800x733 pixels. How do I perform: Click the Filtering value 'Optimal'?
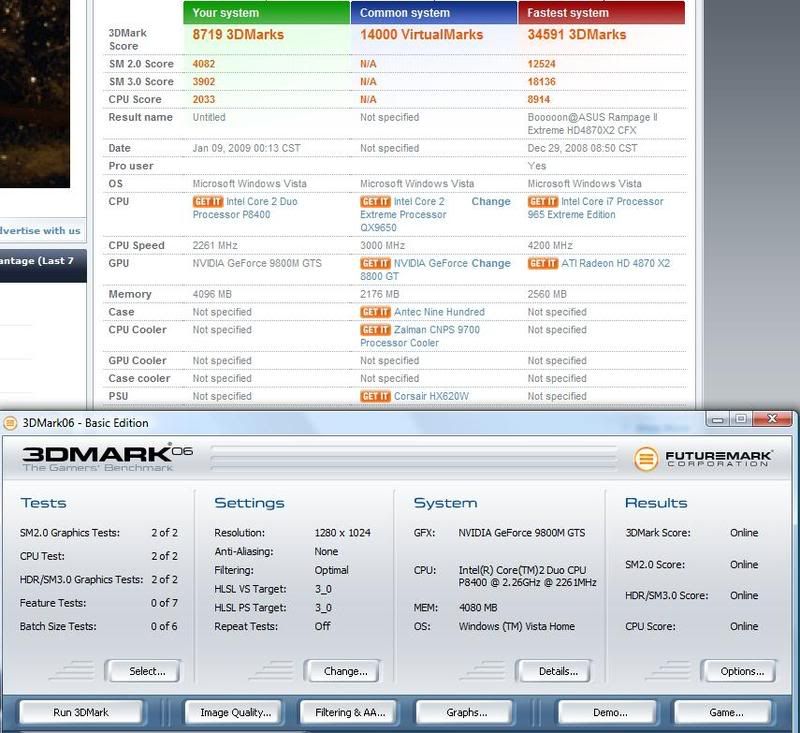point(331,570)
